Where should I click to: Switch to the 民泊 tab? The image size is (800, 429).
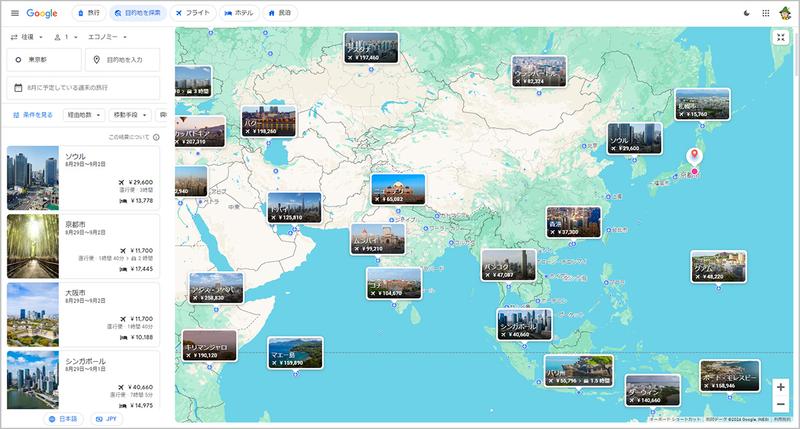(280, 13)
